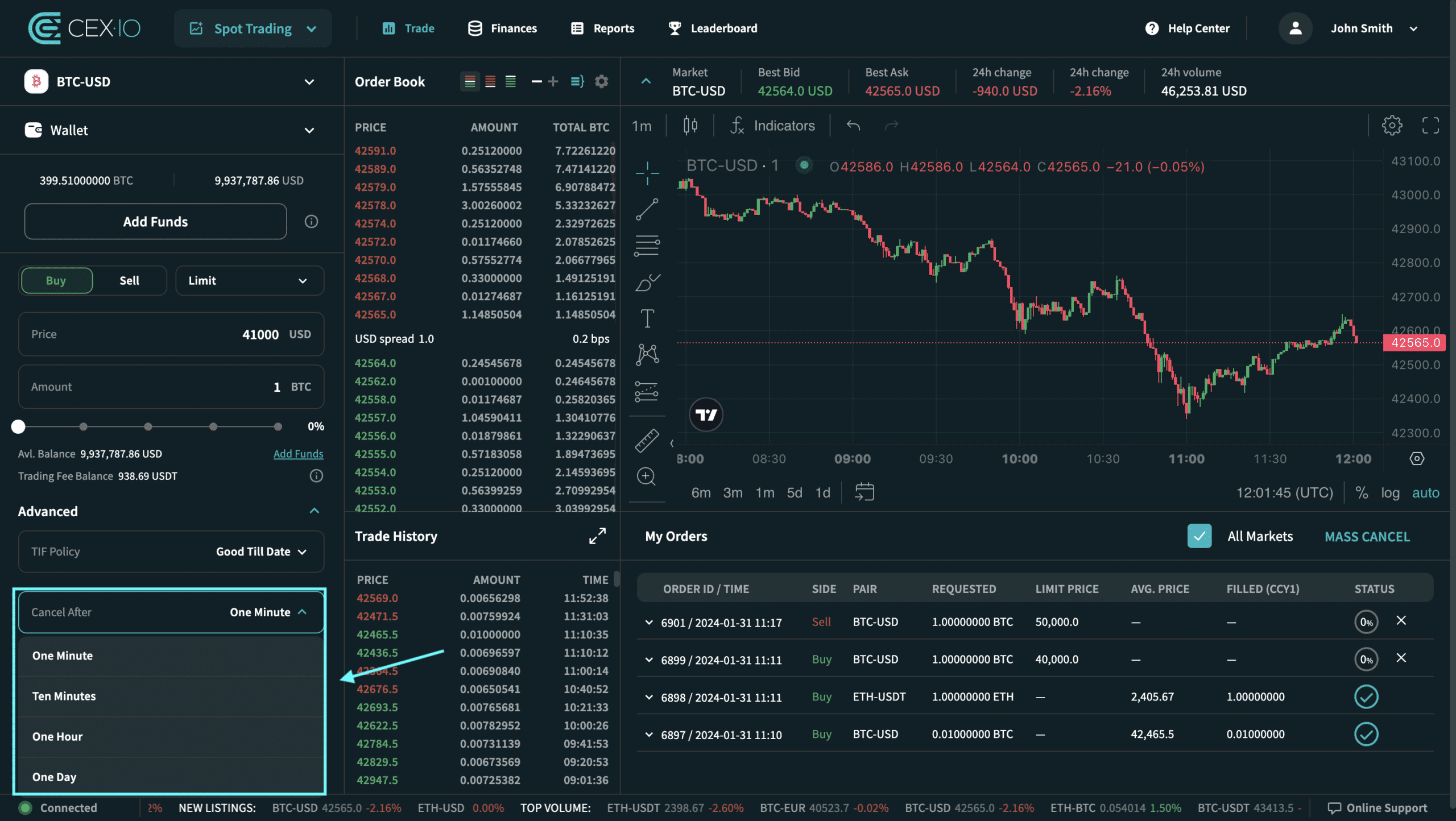Increase order book price grouping

(x=553, y=81)
